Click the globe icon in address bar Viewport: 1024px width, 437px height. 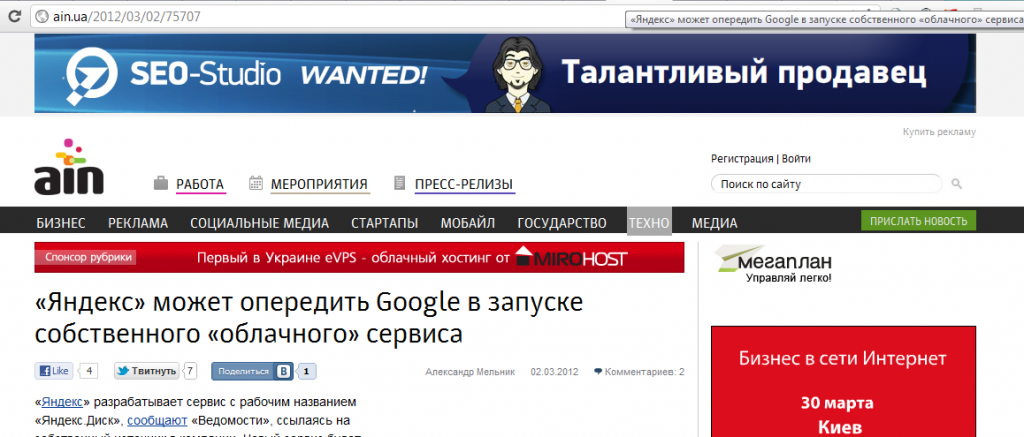(43, 17)
